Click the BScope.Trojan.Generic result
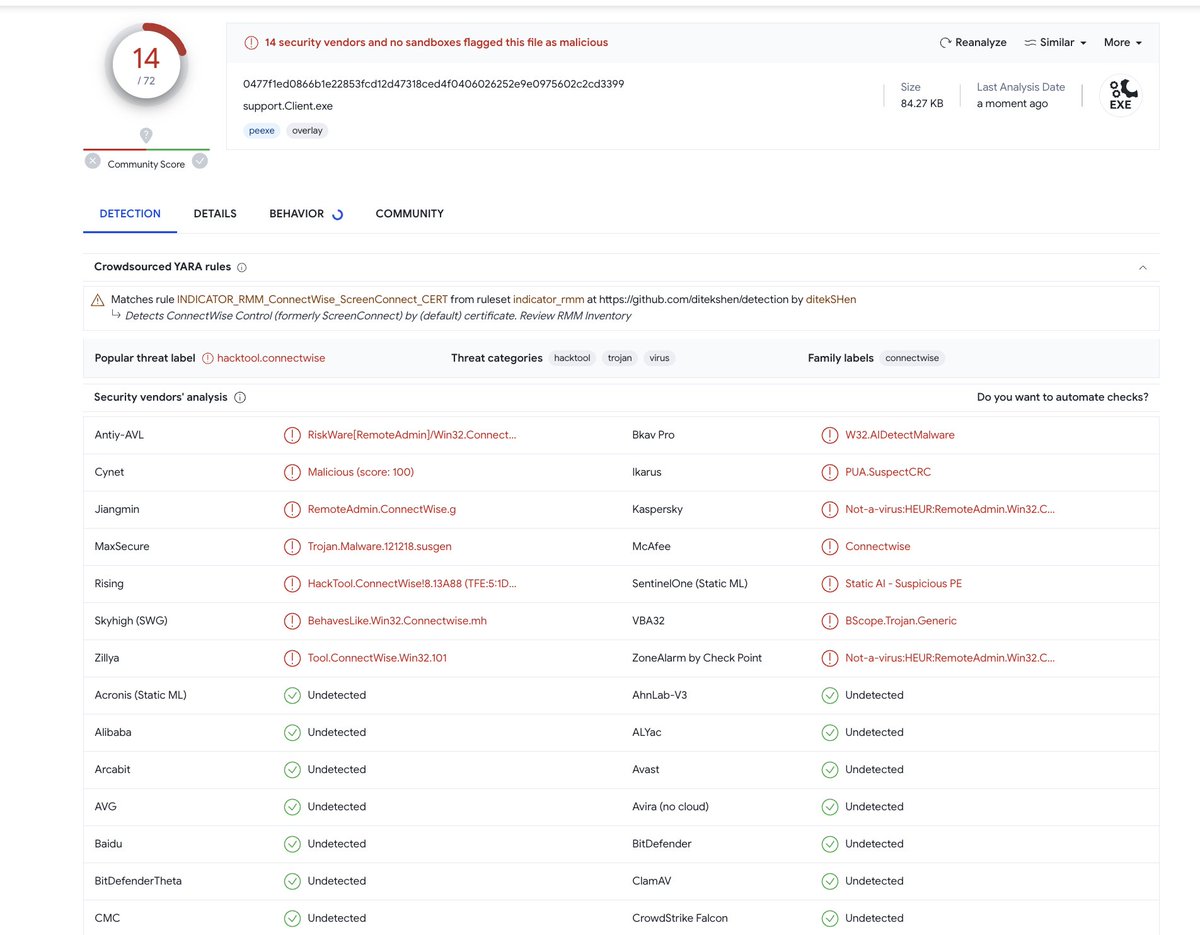The height and width of the screenshot is (935, 1200). tap(901, 621)
